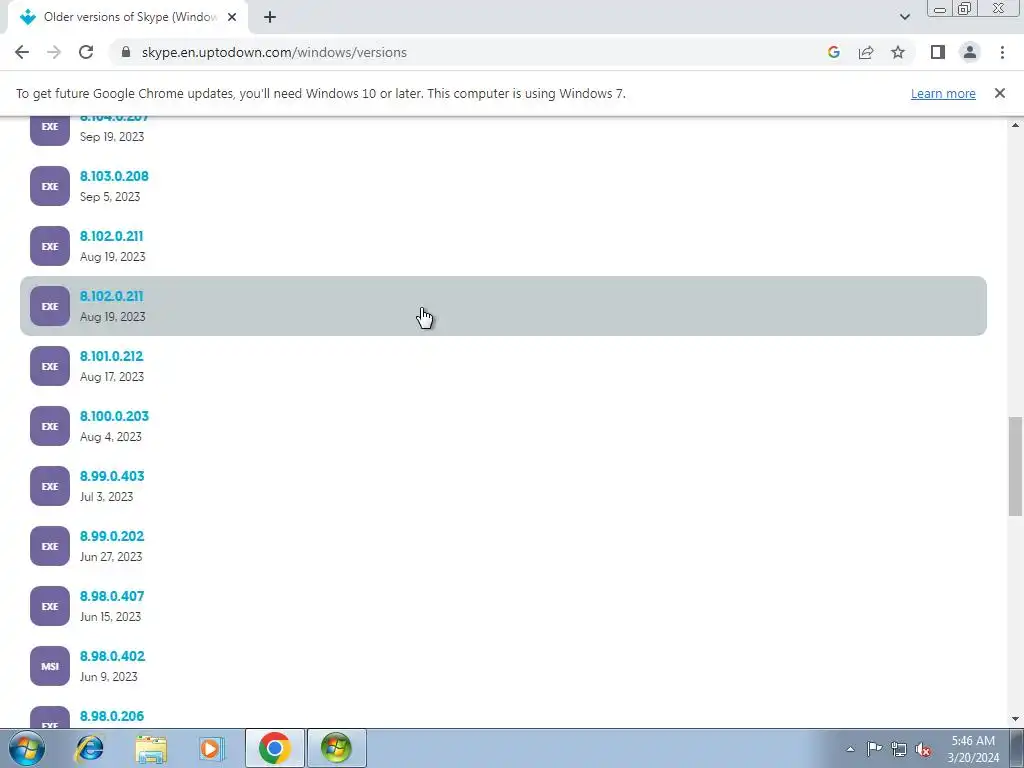This screenshot has height=768, width=1024.
Task: Click the page vertical scrollbar thumb
Action: 1015,466
